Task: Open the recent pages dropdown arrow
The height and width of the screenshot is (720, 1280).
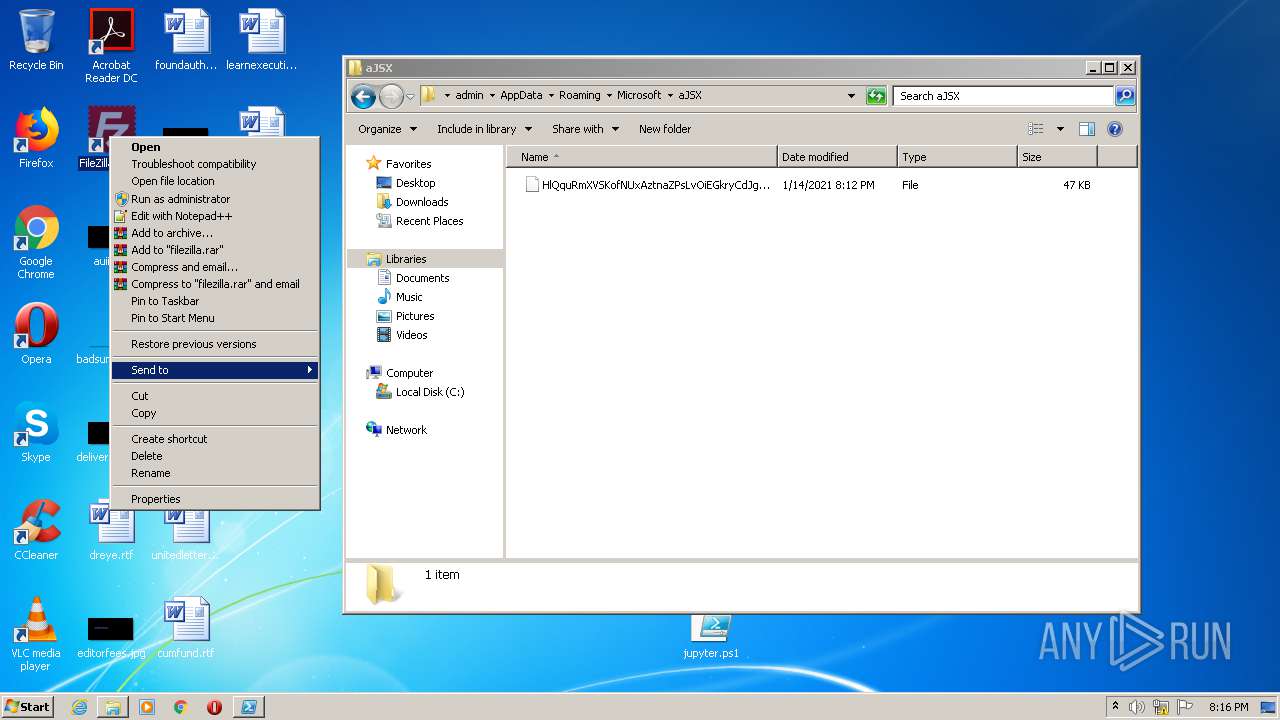Action: point(410,97)
